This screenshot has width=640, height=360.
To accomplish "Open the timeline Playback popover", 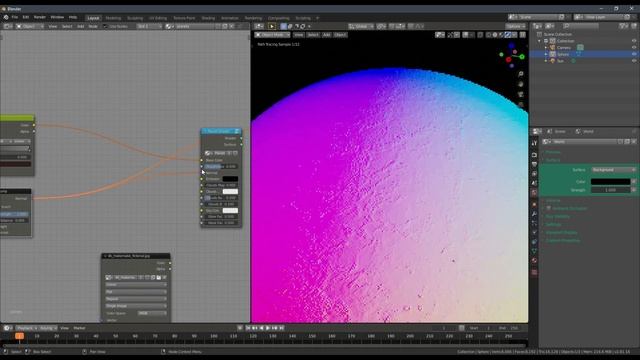I will 27,328.
